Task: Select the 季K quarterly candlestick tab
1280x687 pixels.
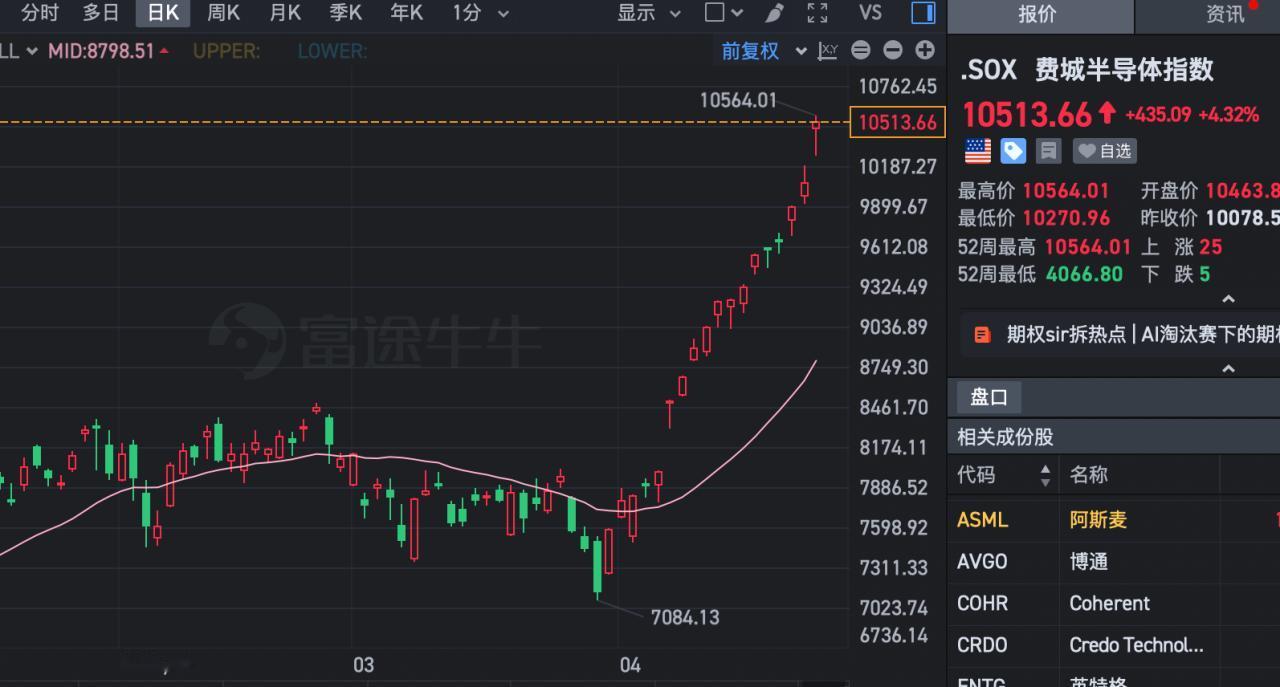Action: point(346,13)
